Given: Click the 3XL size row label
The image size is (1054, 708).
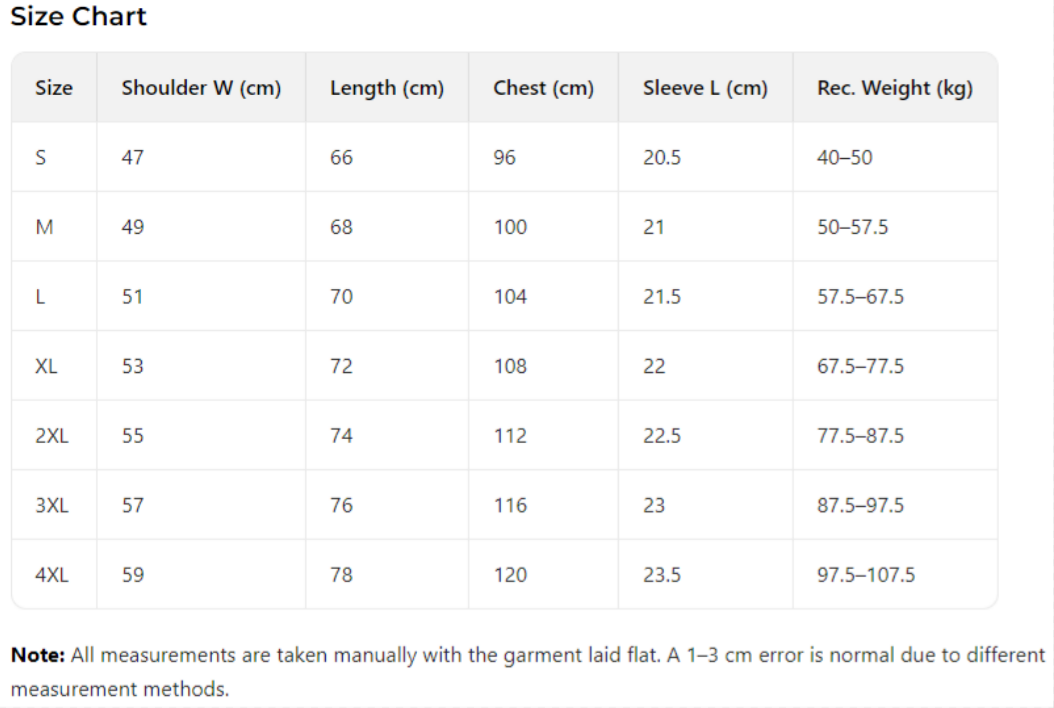Looking at the screenshot, I should click(51, 505).
